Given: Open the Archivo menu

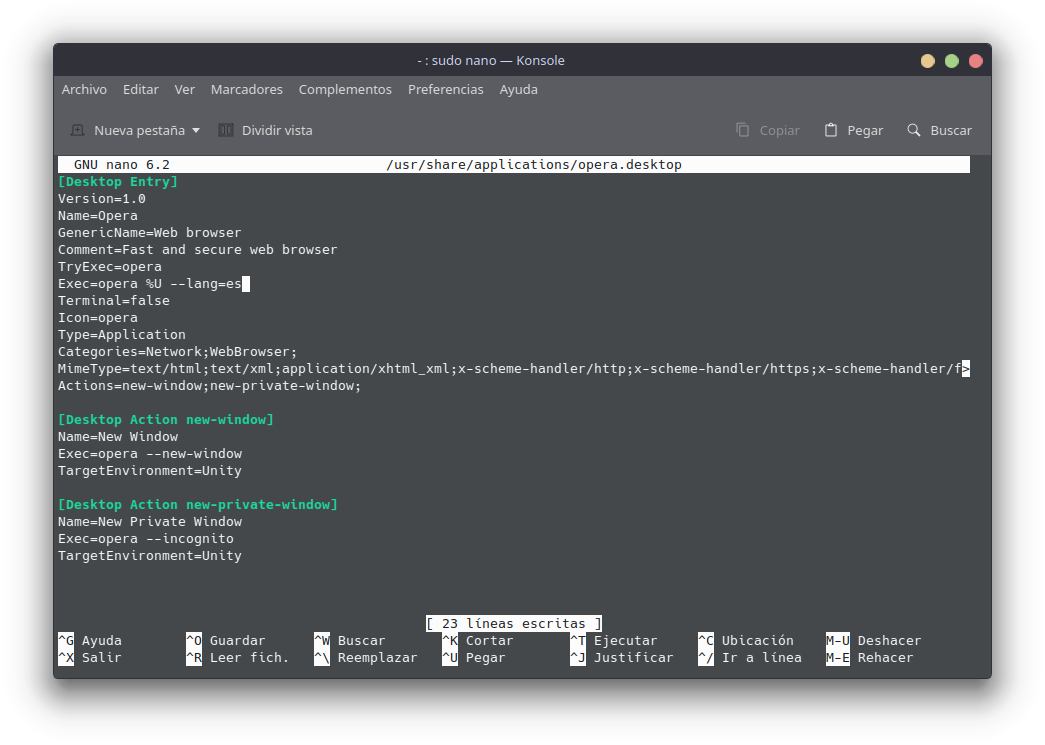Looking at the screenshot, I should click(x=84, y=89).
